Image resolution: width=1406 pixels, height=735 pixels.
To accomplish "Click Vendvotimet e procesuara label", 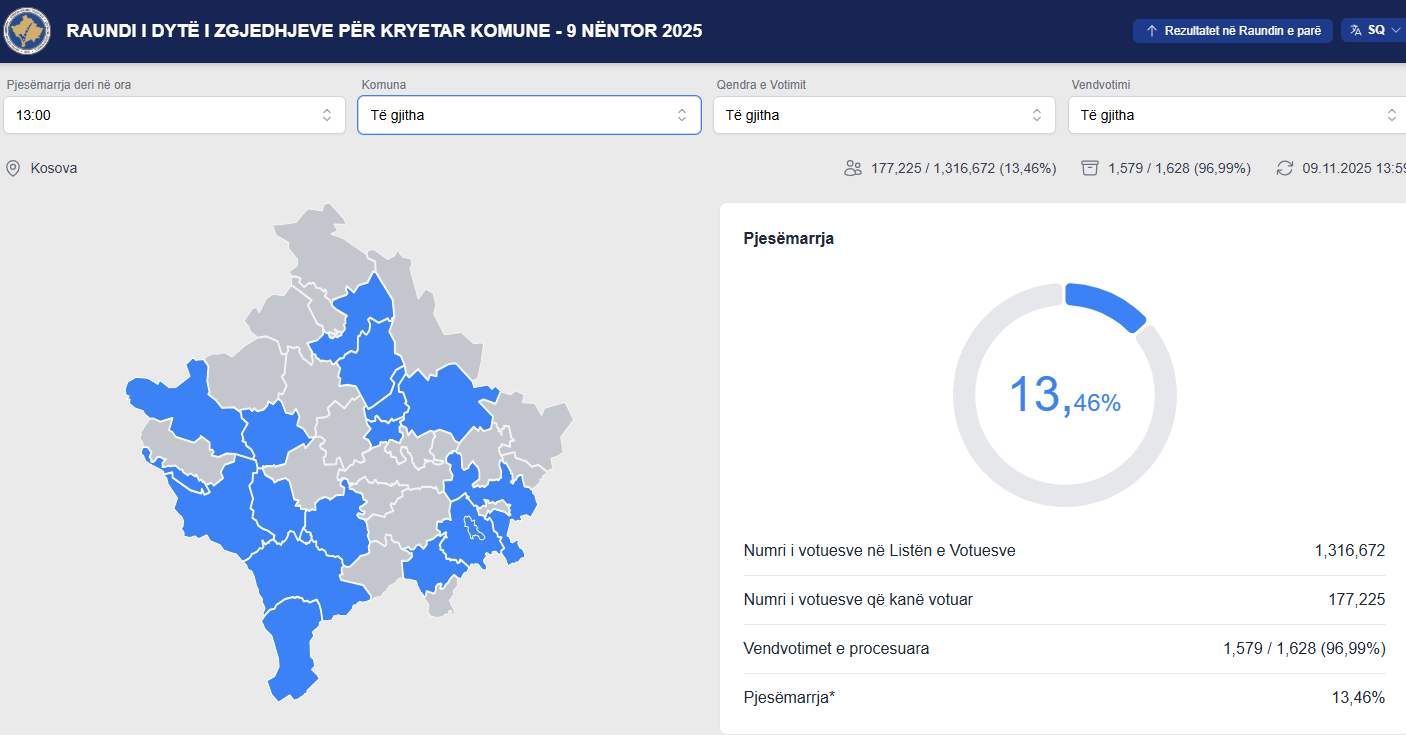I will pos(836,649).
